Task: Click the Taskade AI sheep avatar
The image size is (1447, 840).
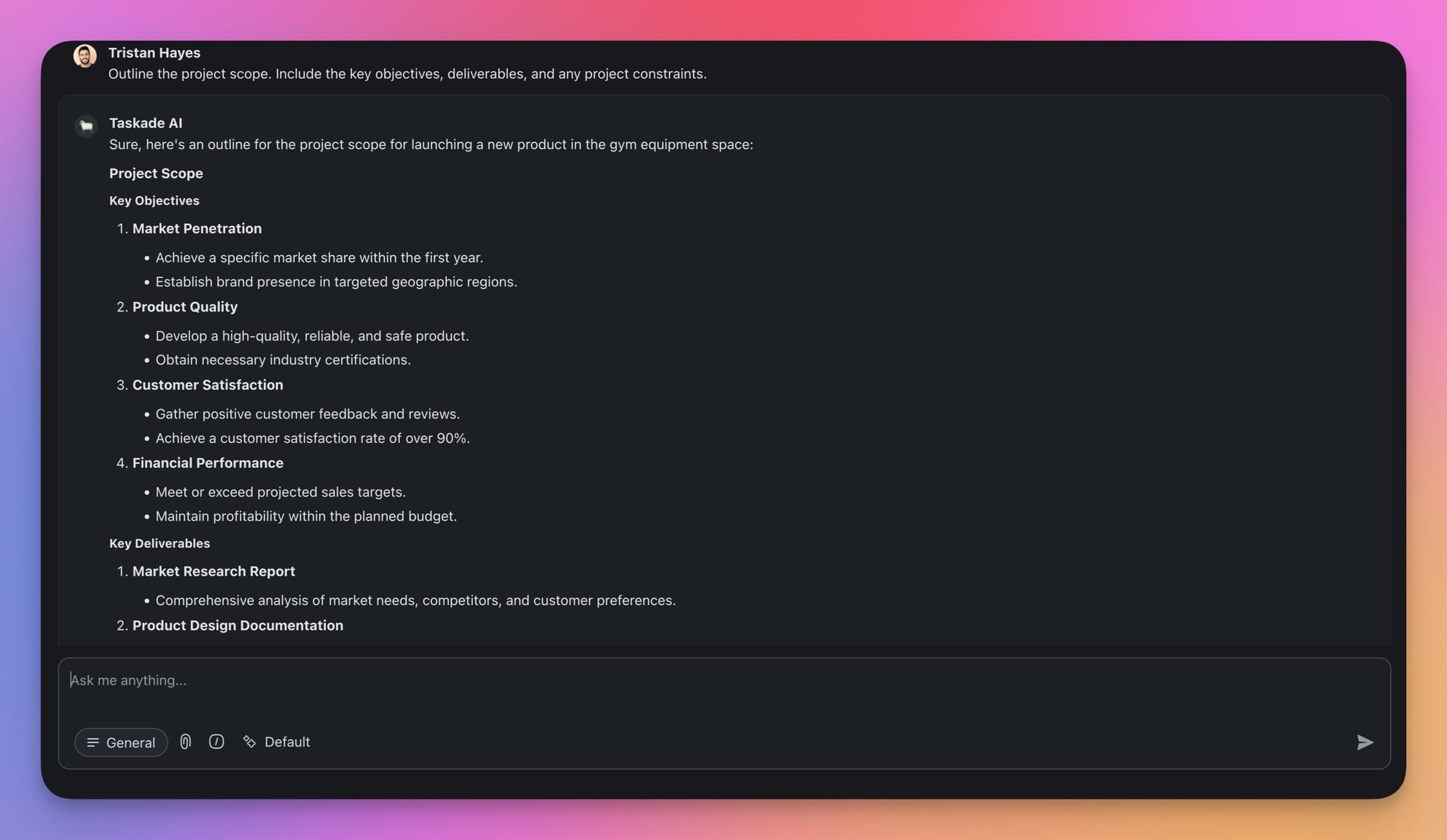Action: click(x=86, y=126)
